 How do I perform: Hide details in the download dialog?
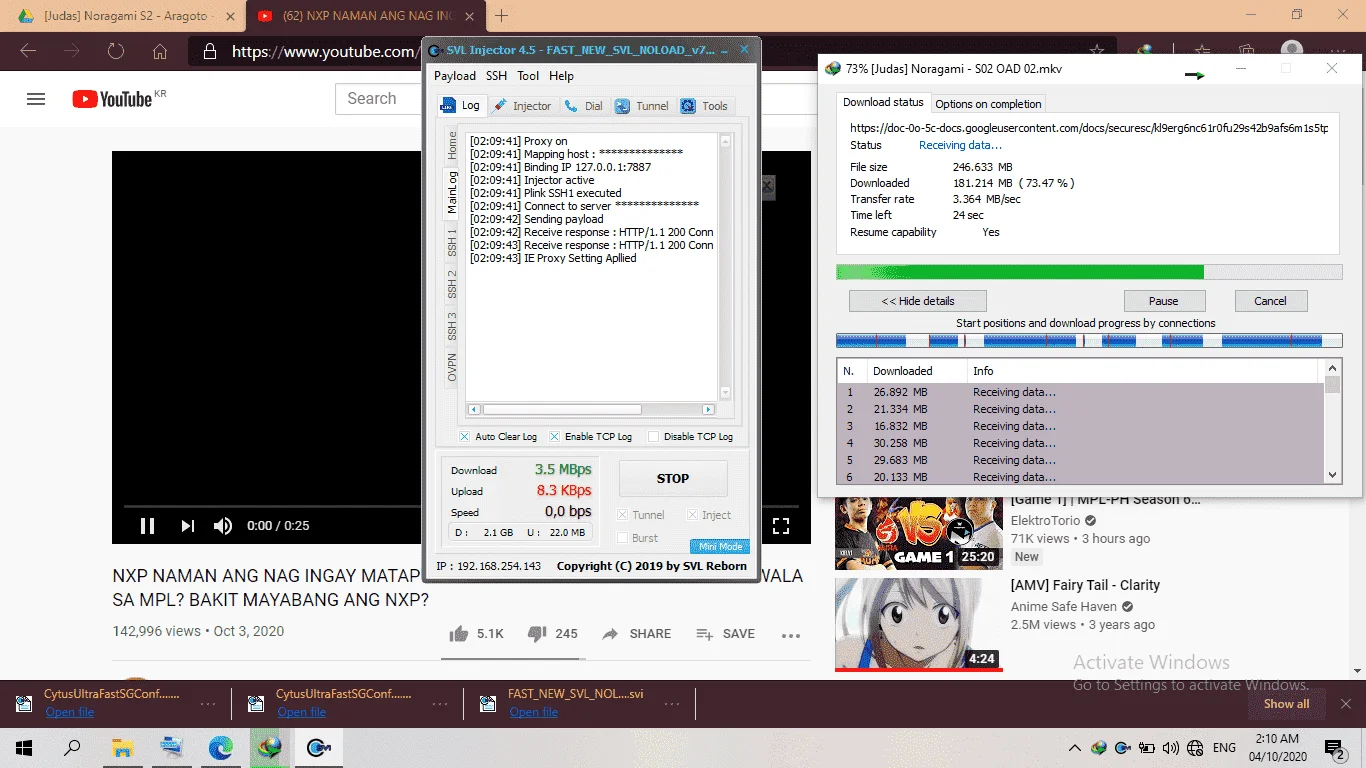(918, 301)
